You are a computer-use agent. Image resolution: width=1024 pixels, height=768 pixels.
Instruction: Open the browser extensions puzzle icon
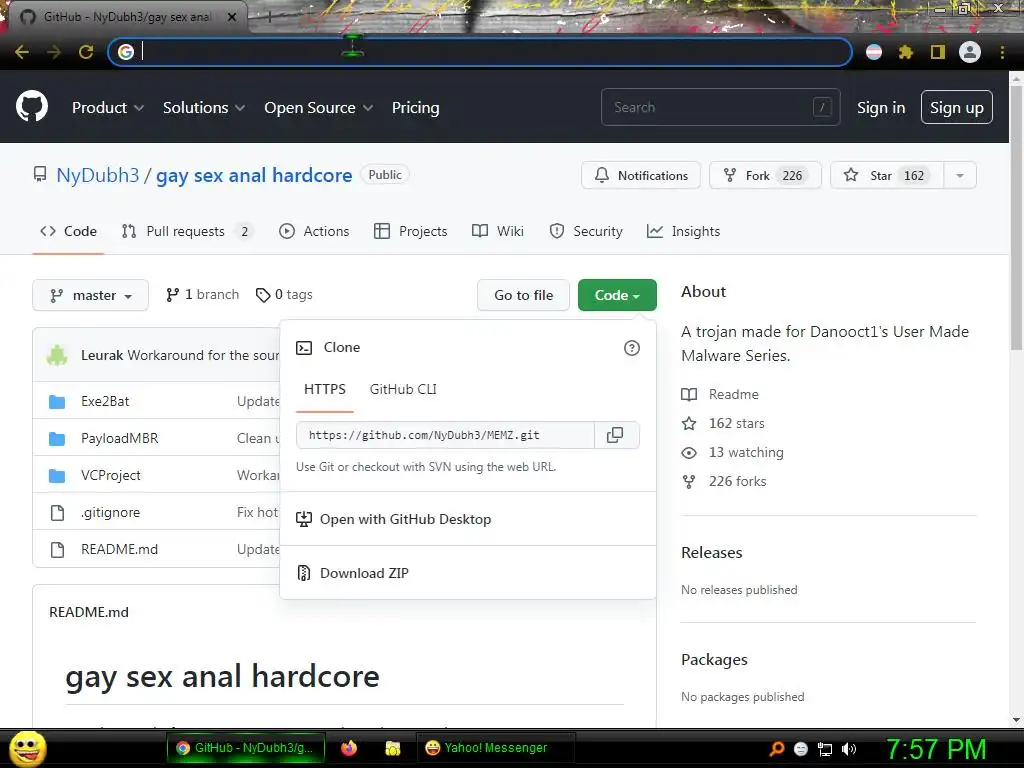905,52
